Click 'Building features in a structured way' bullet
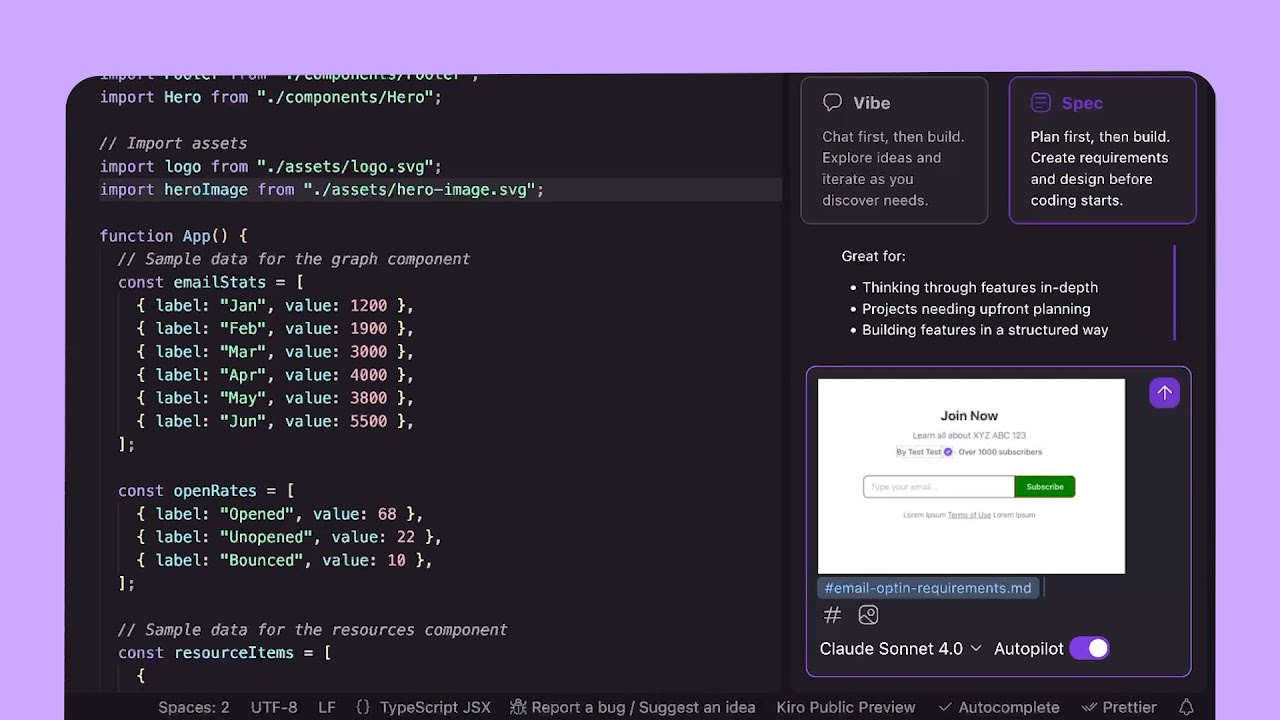The width and height of the screenshot is (1280, 720). coord(985,330)
